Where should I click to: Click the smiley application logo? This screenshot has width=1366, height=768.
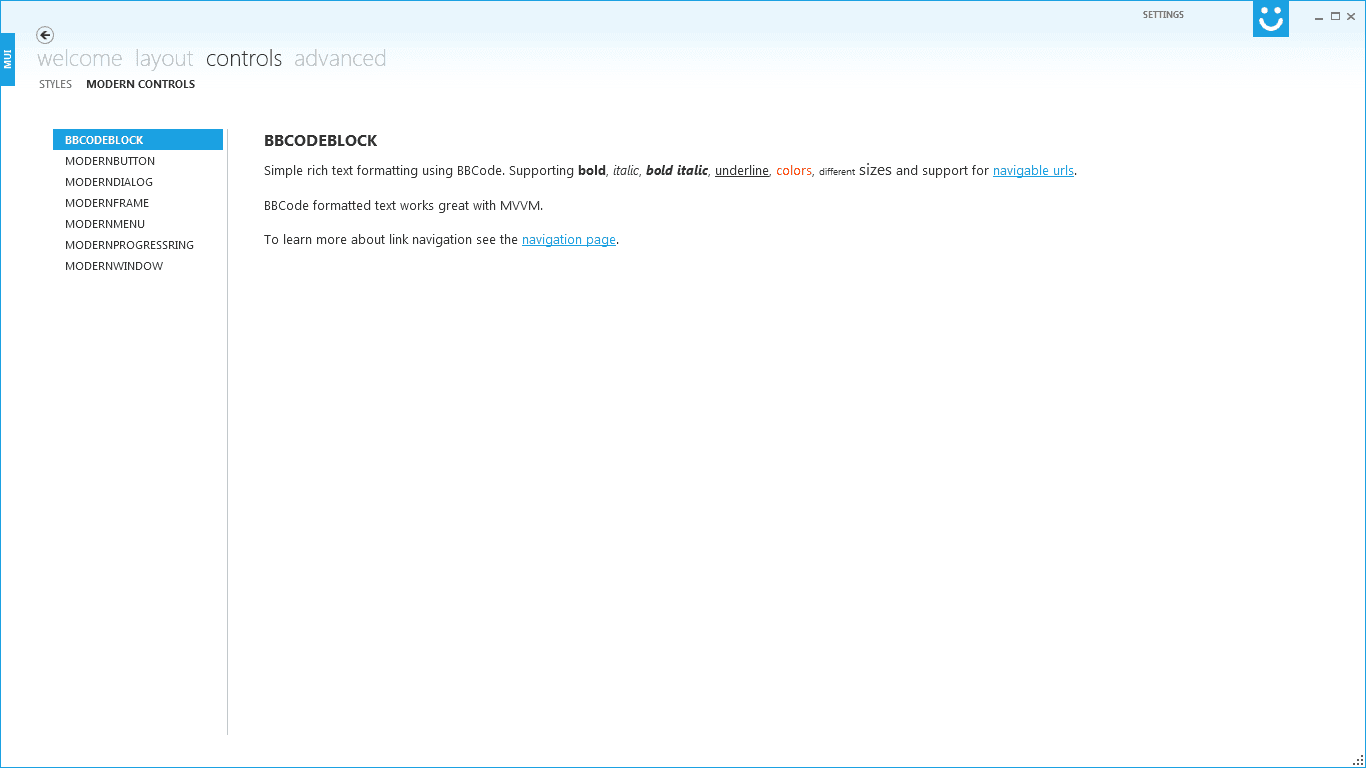click(1270, 18)
